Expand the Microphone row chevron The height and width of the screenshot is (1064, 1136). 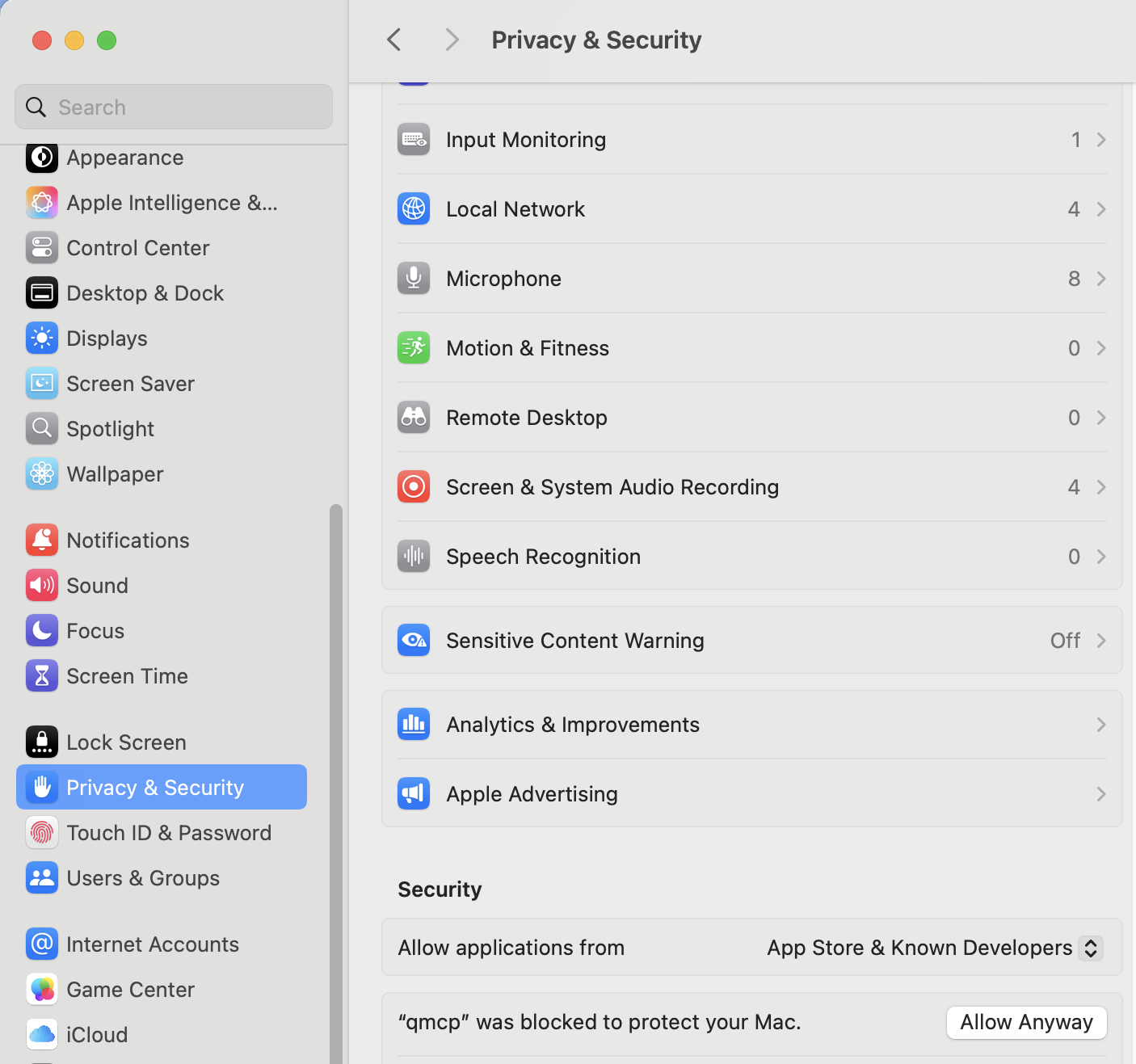click(x=1100, y=279)
